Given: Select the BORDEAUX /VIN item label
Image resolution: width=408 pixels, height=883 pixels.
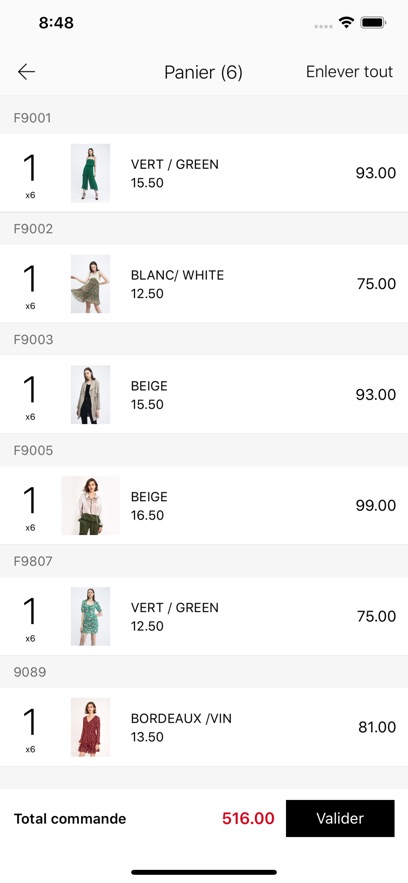Looking at the screenshot, I should [181, 719].
